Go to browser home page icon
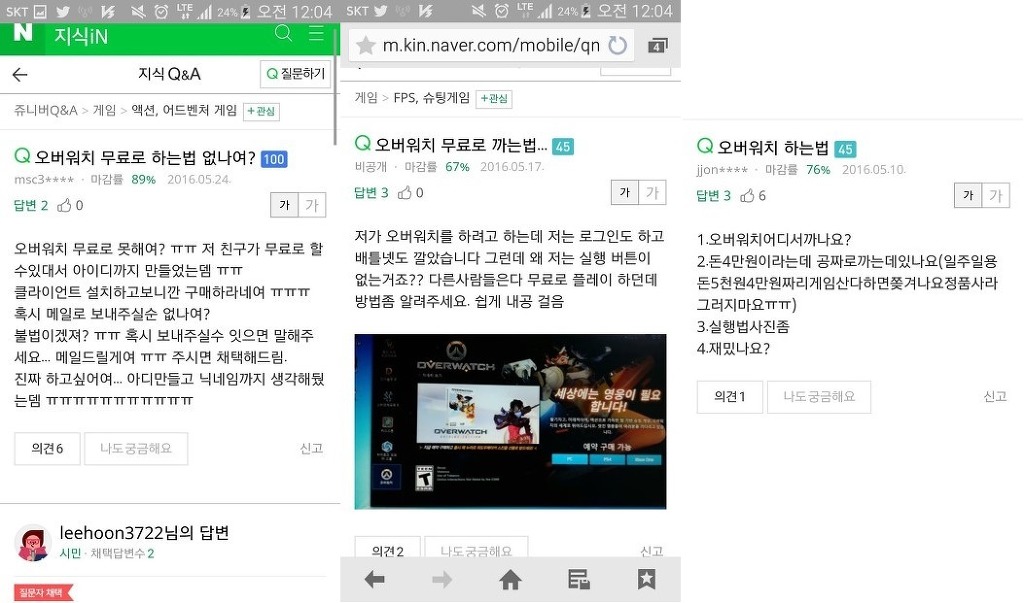The image size is (1024, 603). tap(510, 579)
